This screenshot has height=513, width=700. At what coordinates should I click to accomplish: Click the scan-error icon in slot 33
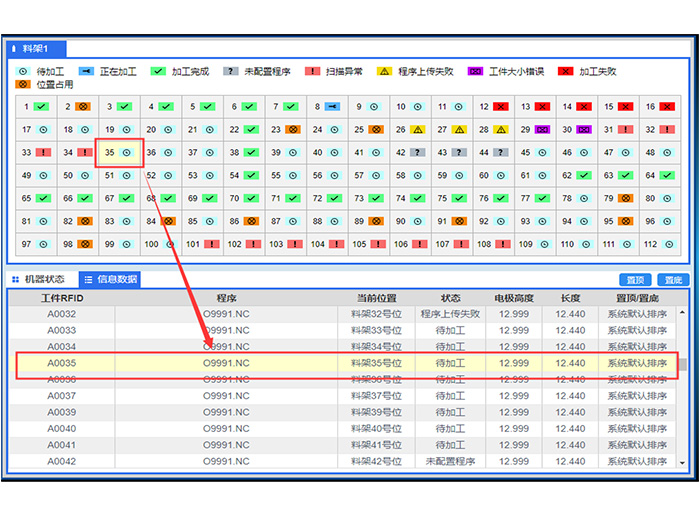pyautogui.click(x=42, y=153)
